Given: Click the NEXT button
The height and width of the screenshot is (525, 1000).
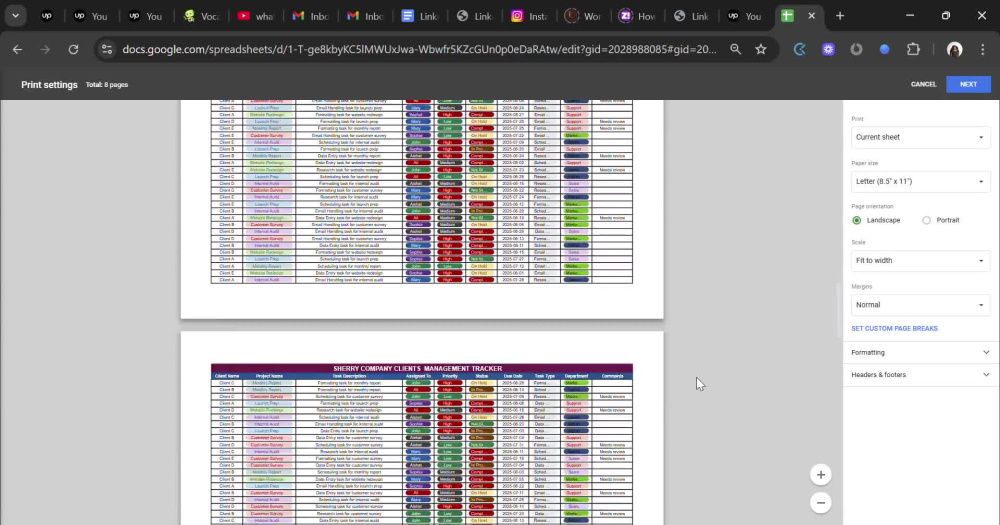Looking at the screenshot, I should [968, 84].
